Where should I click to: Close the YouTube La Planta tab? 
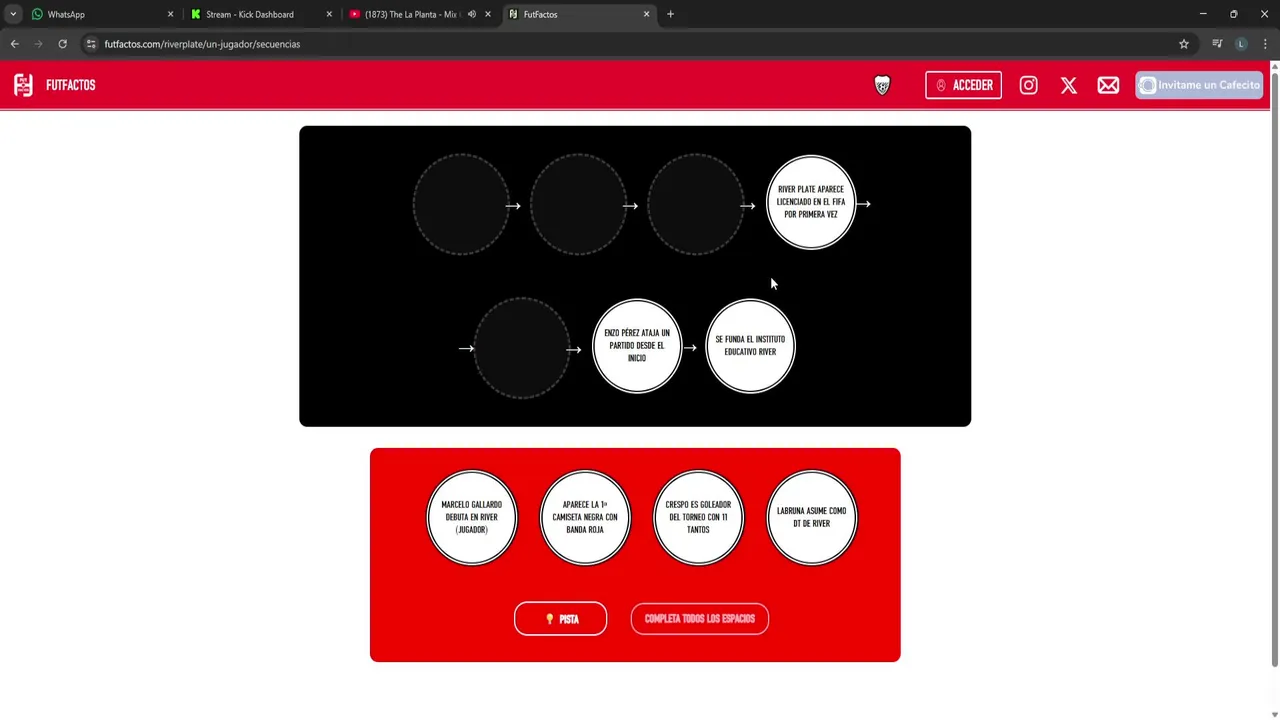(x=488, y=14)
